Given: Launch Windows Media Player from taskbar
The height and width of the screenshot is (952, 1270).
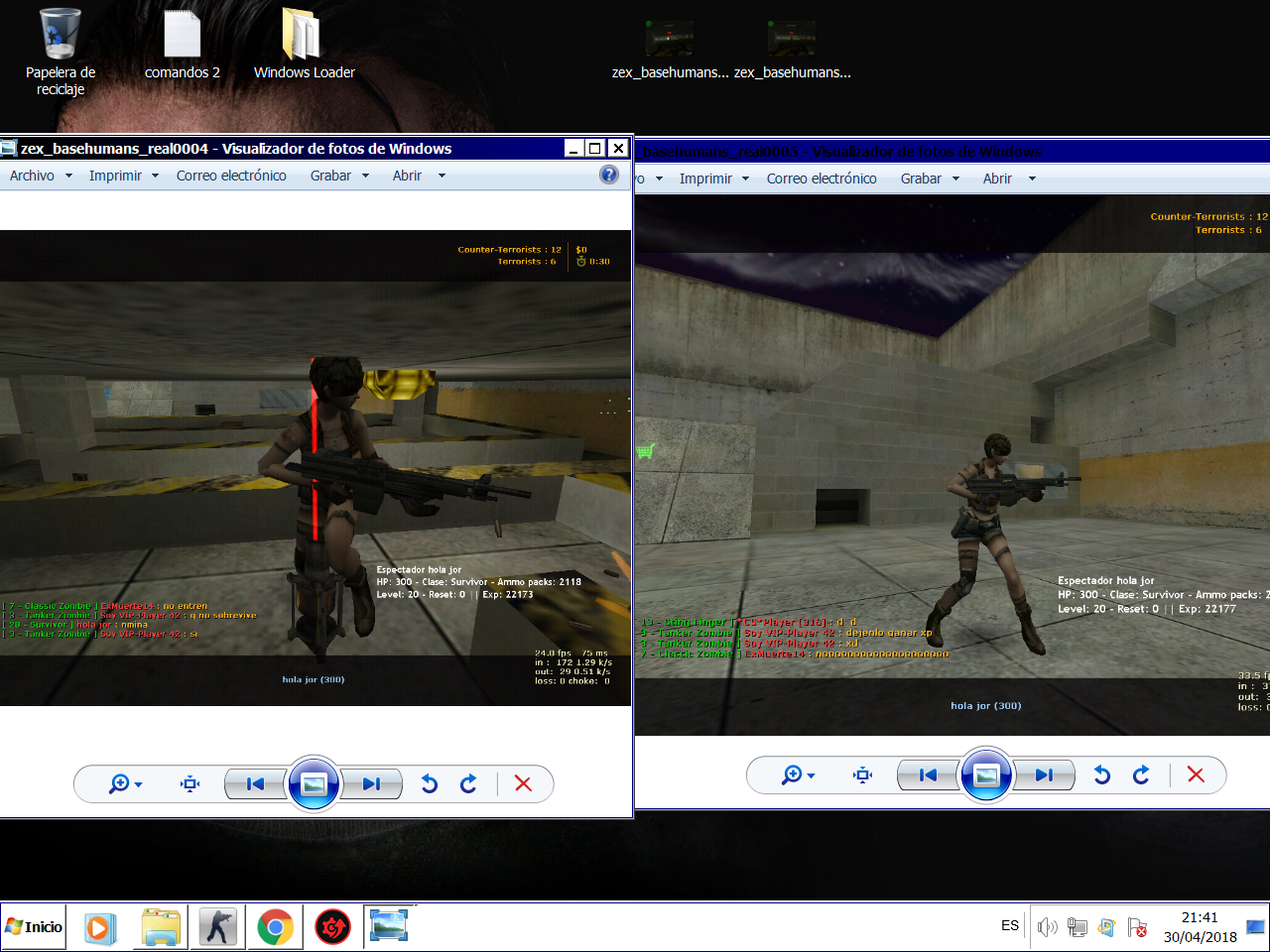Looking at the screenshot, I should pyautogui.click(x=100, y=927).
